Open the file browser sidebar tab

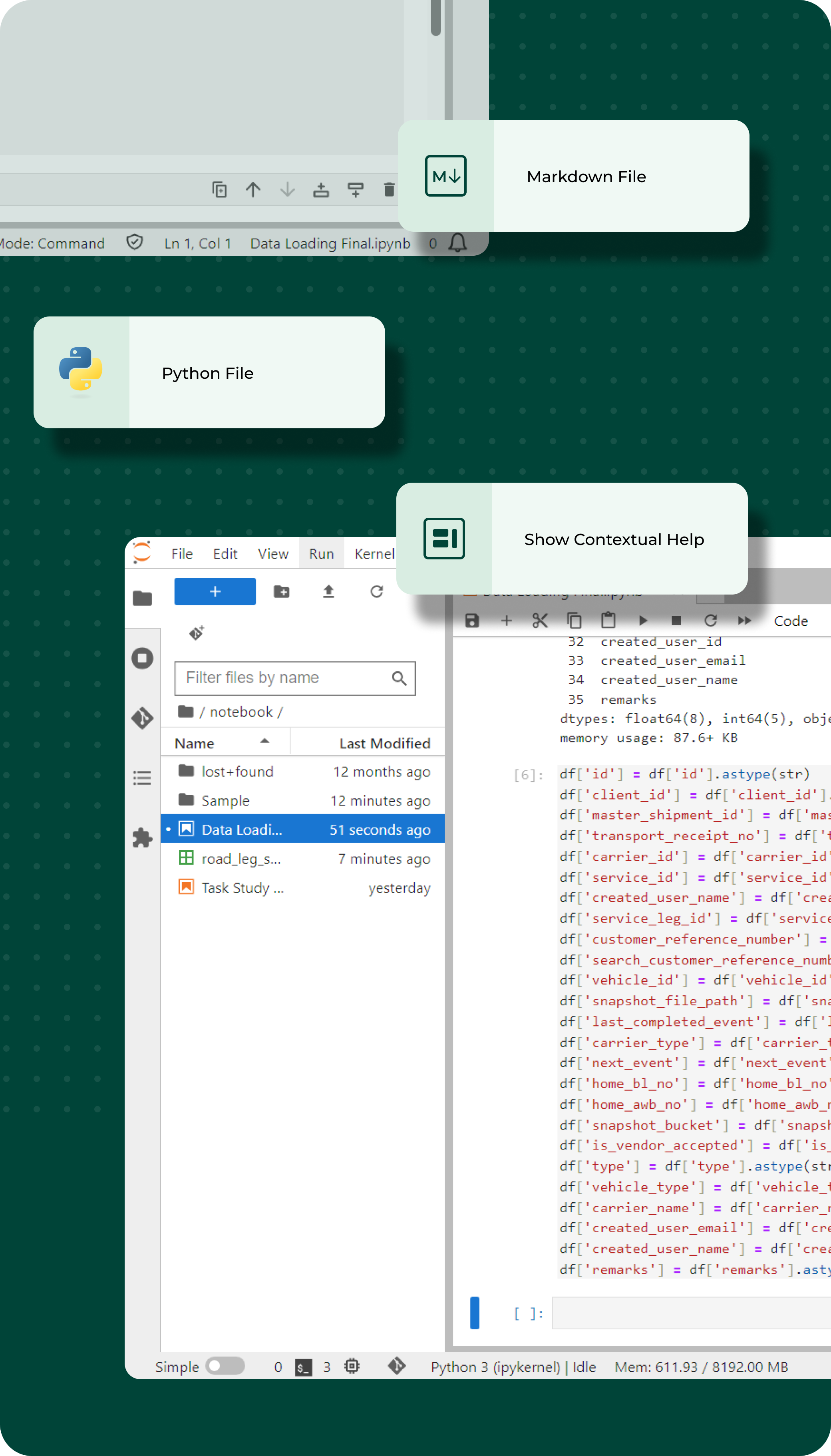point(142,598)
